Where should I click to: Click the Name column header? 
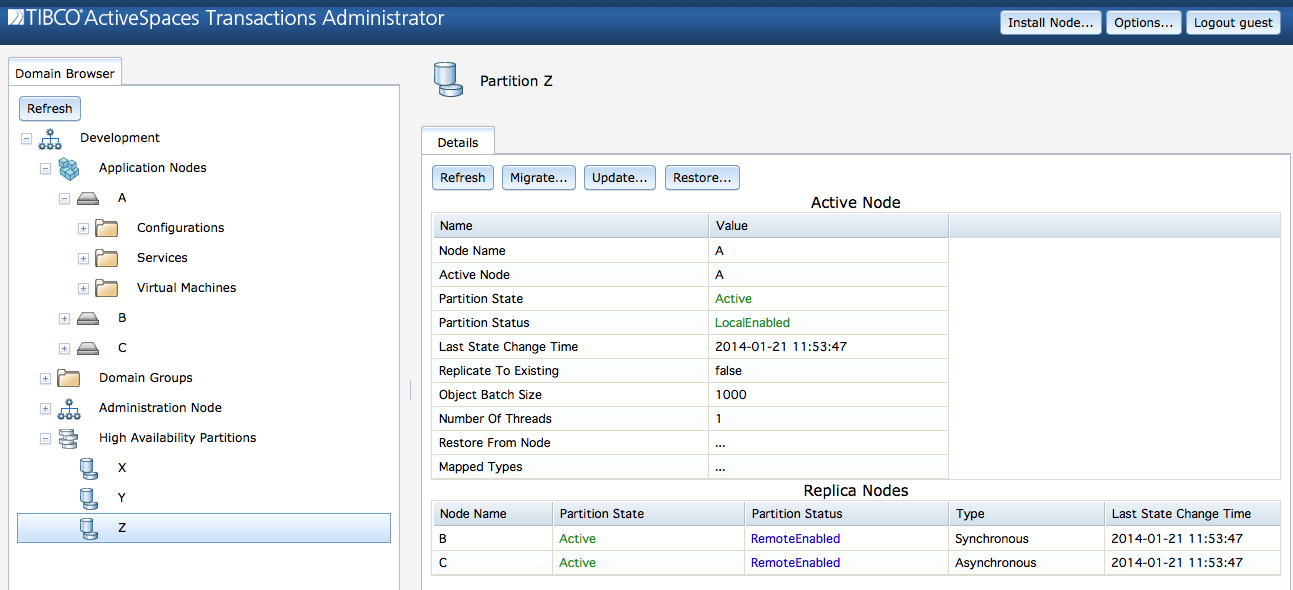570,226
